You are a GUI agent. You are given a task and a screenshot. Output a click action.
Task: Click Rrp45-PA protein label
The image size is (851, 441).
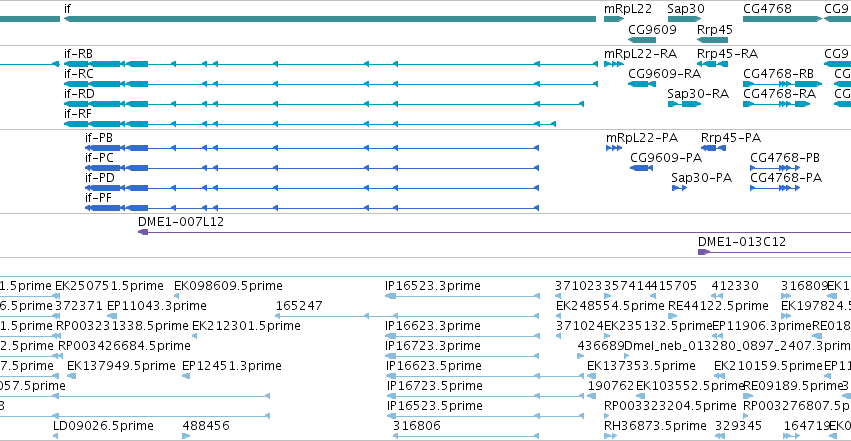click(731, 138)
